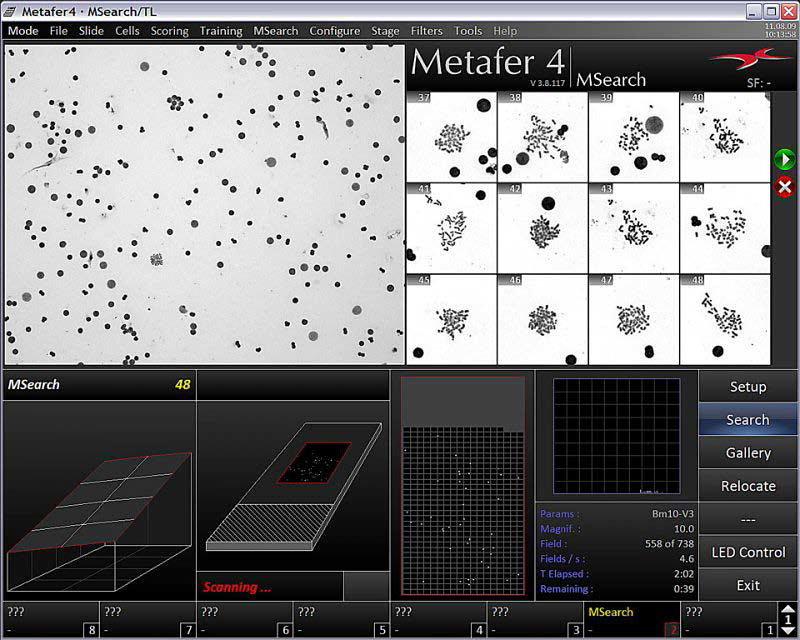
Task: Open the Filters menu
Action: [x=426, y=31]
